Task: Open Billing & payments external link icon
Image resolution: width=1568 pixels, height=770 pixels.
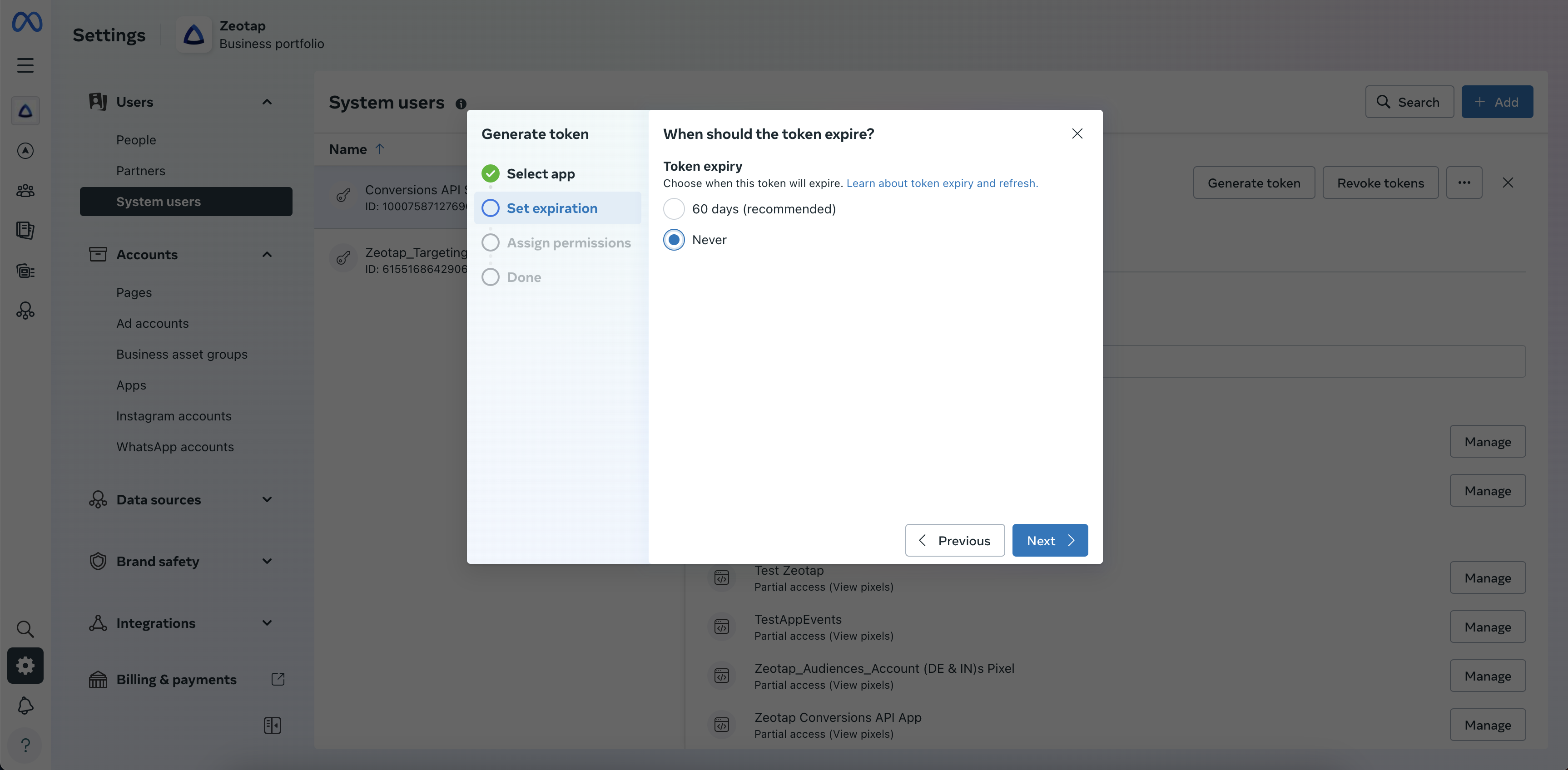Action: coord(278,679)
